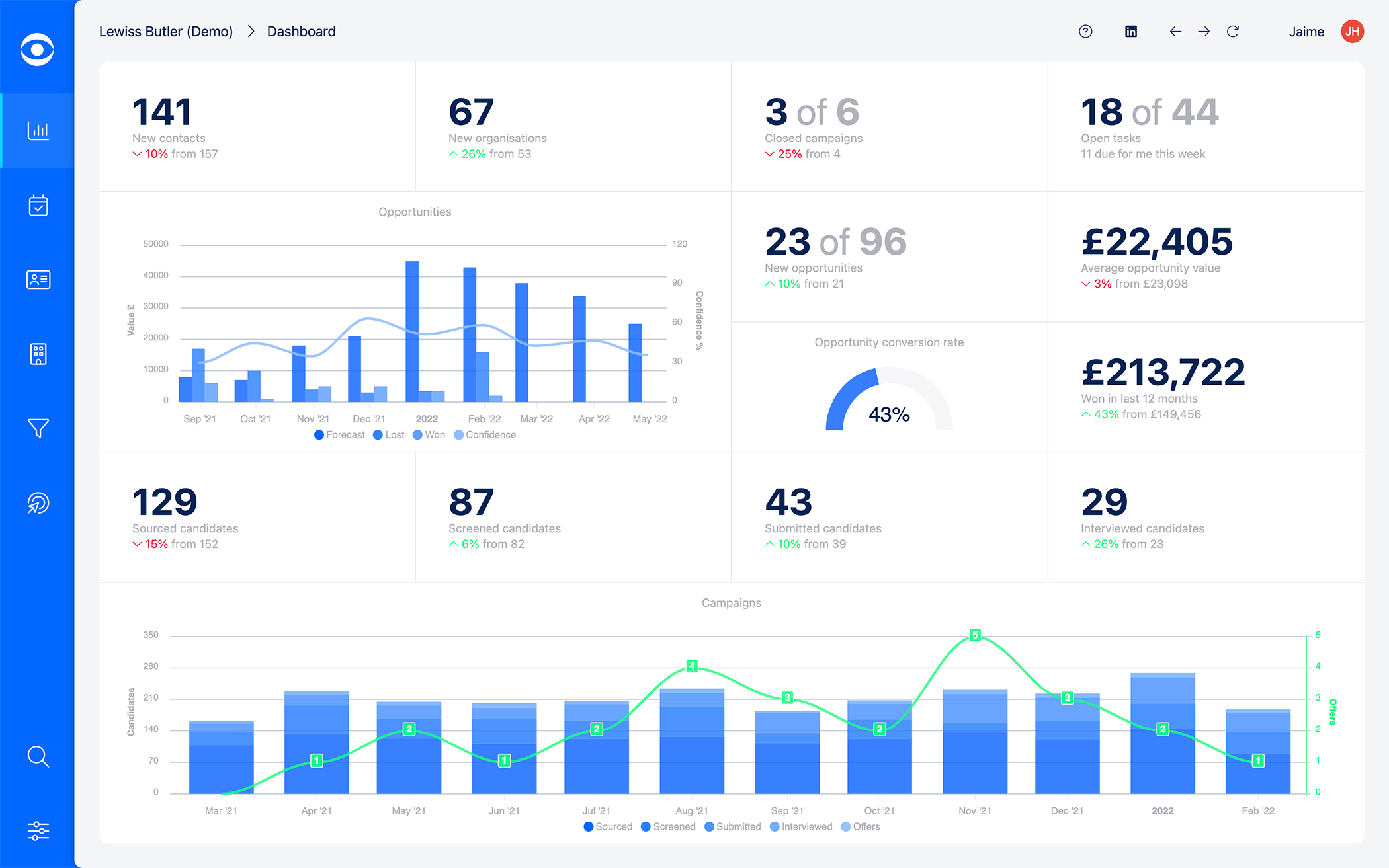Open the contacts card icon in sidebar
1389x868 pixels.
click(38, 280)
